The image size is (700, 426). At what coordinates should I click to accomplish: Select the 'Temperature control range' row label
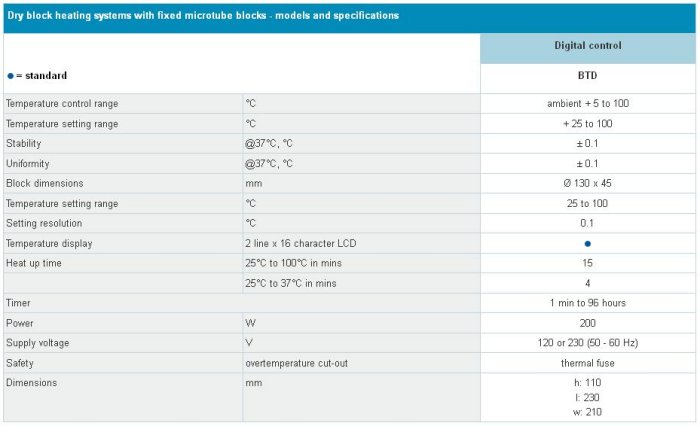coord(62,104)
